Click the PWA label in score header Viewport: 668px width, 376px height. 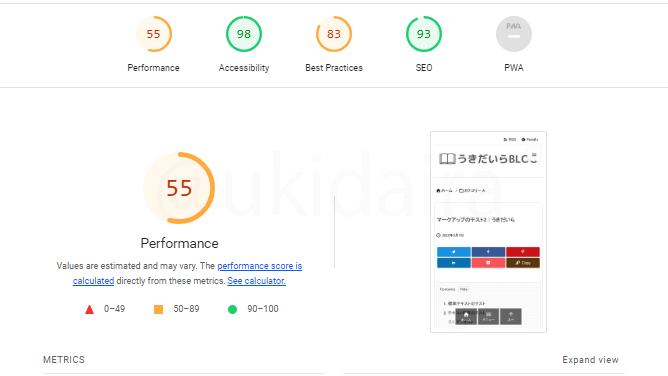point(514,68)
